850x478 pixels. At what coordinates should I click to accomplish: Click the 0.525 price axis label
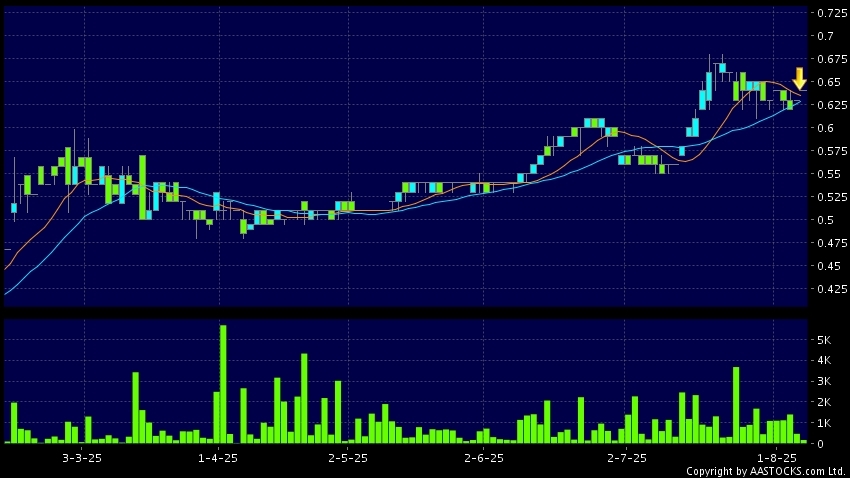(832, 197)
